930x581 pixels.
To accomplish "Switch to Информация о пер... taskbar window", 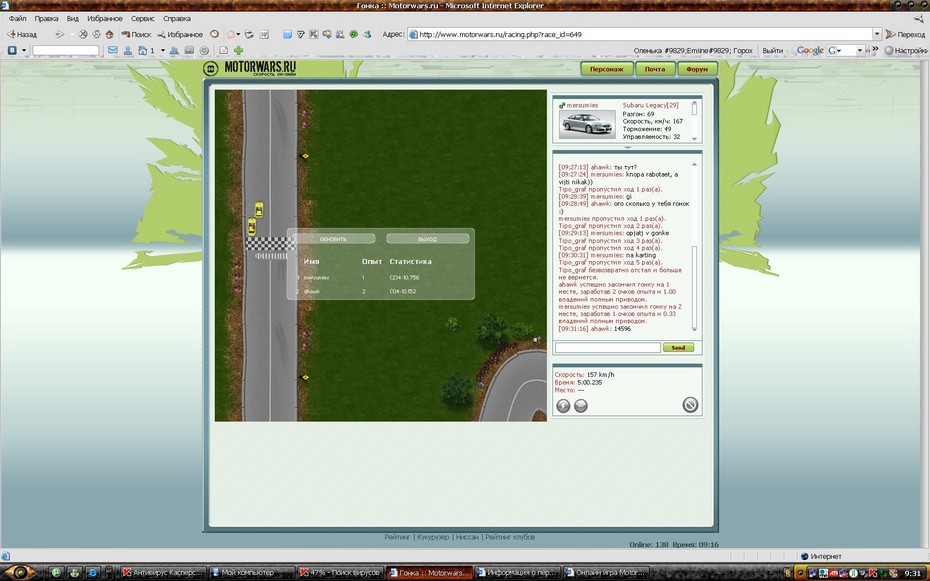I will point(518,573).
